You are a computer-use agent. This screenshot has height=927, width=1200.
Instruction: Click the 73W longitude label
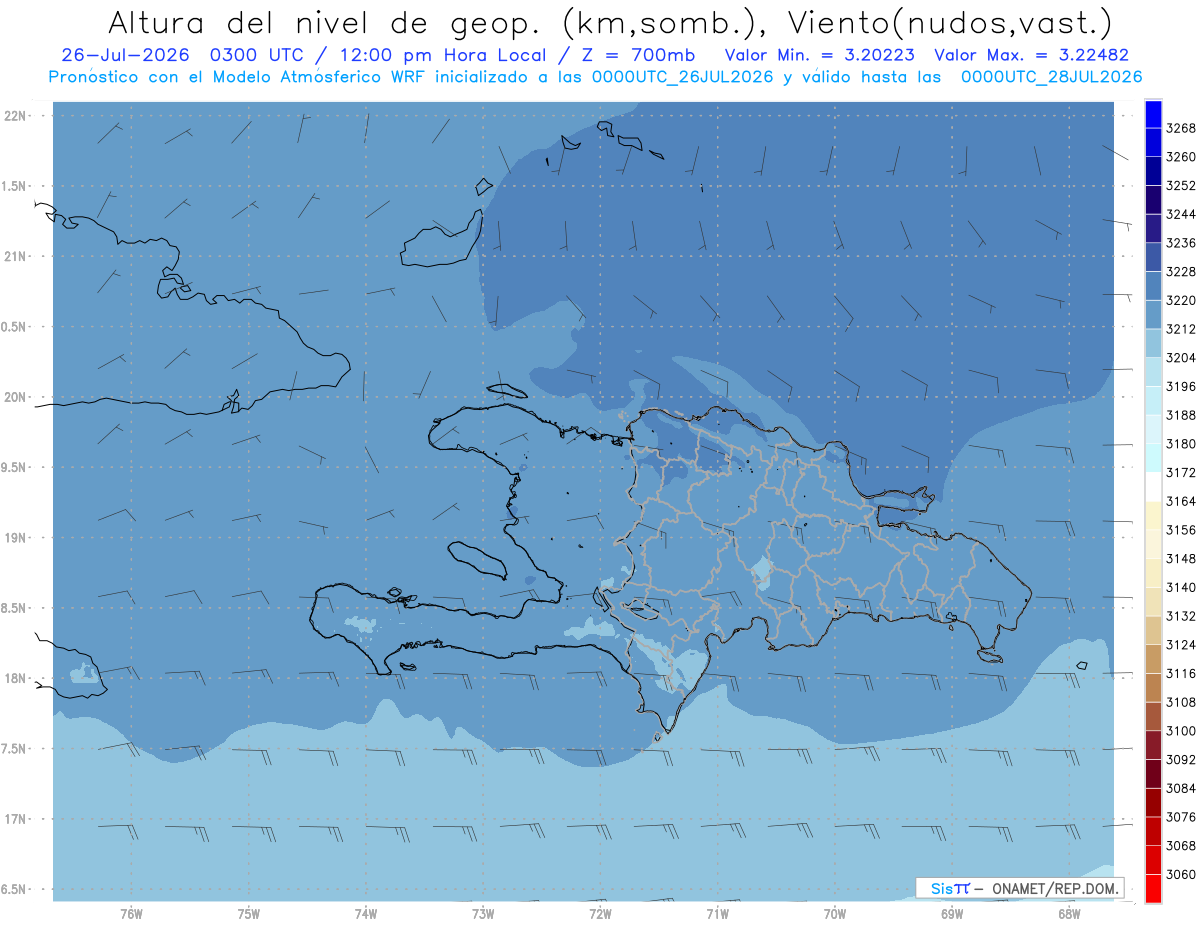point(483,914)
